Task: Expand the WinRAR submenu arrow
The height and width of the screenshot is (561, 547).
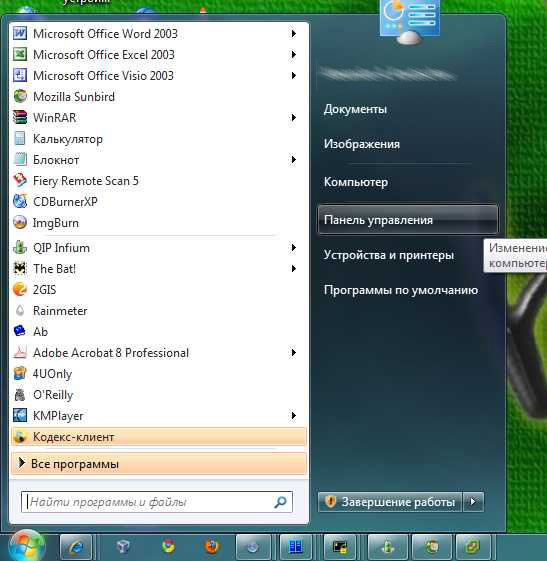Action: pyautogui.click(x=294, y=118)
